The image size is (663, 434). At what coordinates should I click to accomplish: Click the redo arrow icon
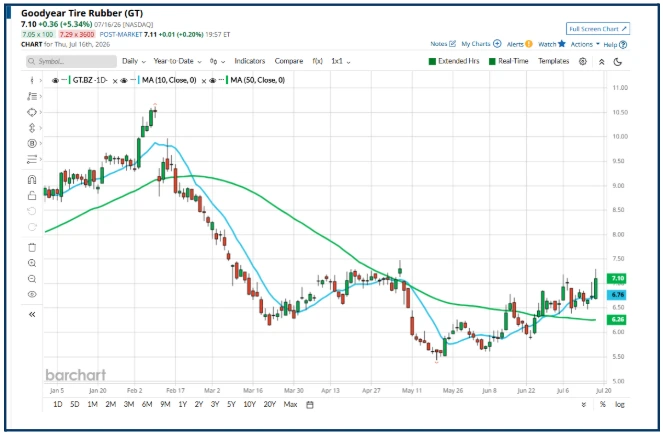click(32, 227)
